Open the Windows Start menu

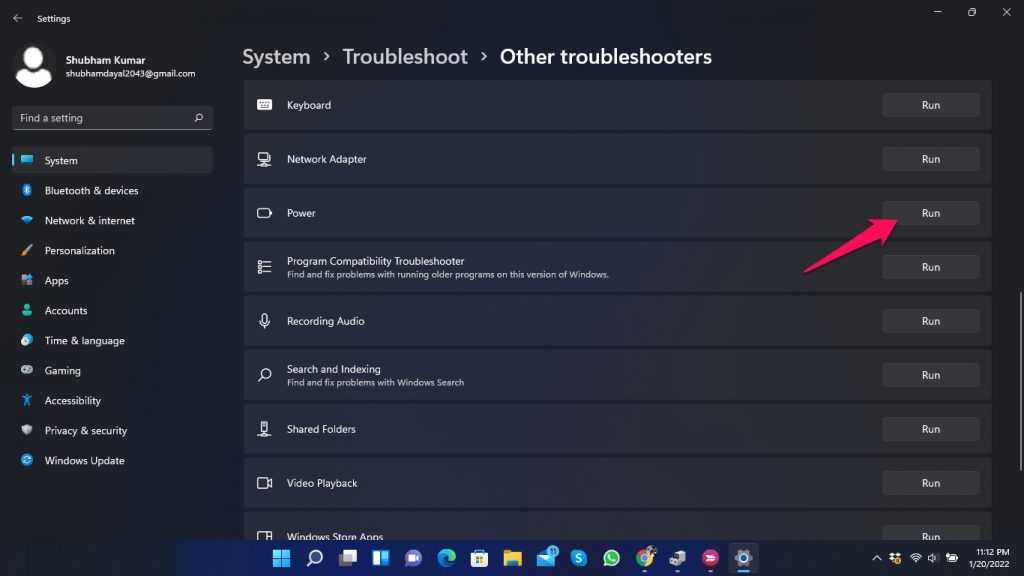pyautogui.click(x=281, y=557)
